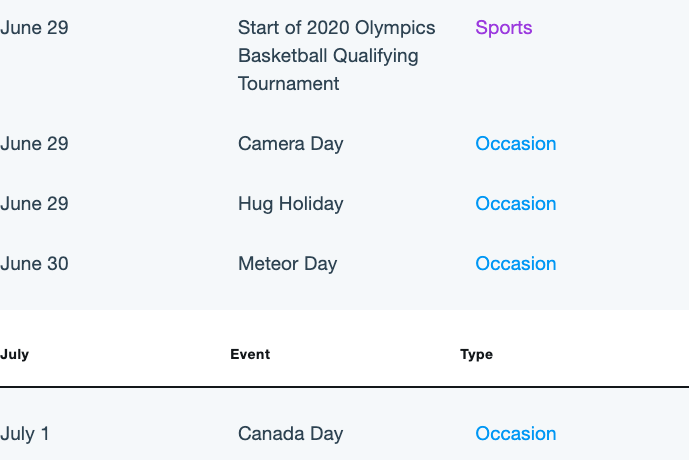Click the July column header

[x=15, y=354]
